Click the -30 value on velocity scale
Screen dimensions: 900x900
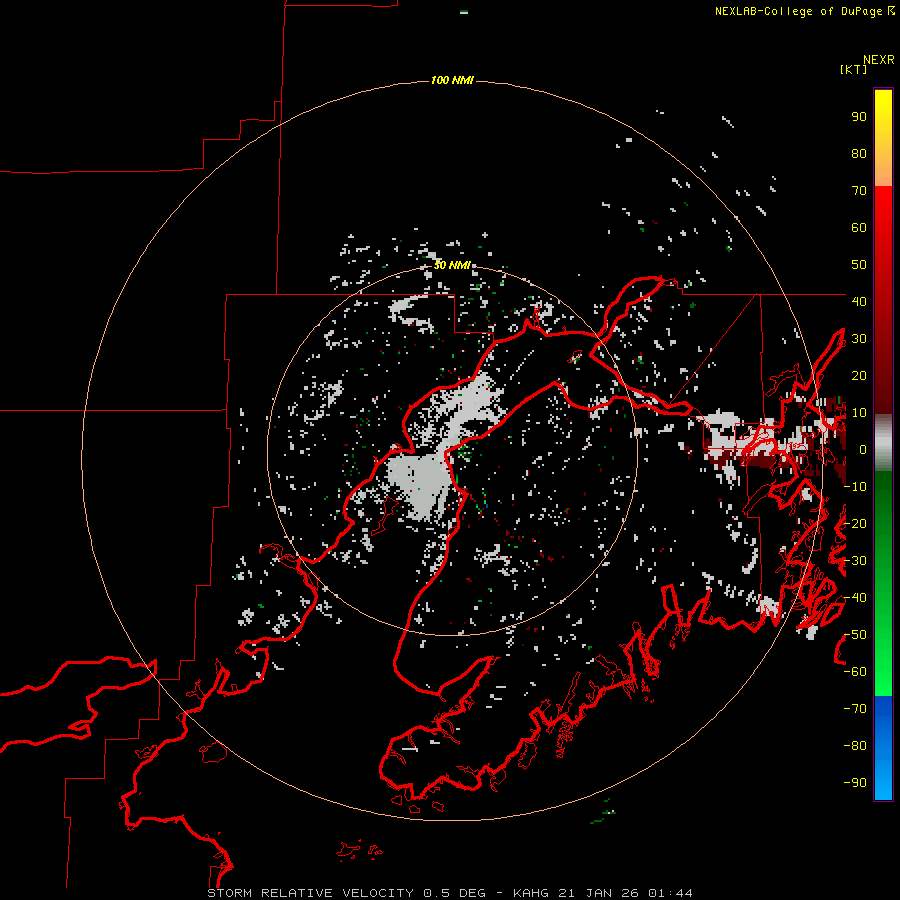(855, 561)
